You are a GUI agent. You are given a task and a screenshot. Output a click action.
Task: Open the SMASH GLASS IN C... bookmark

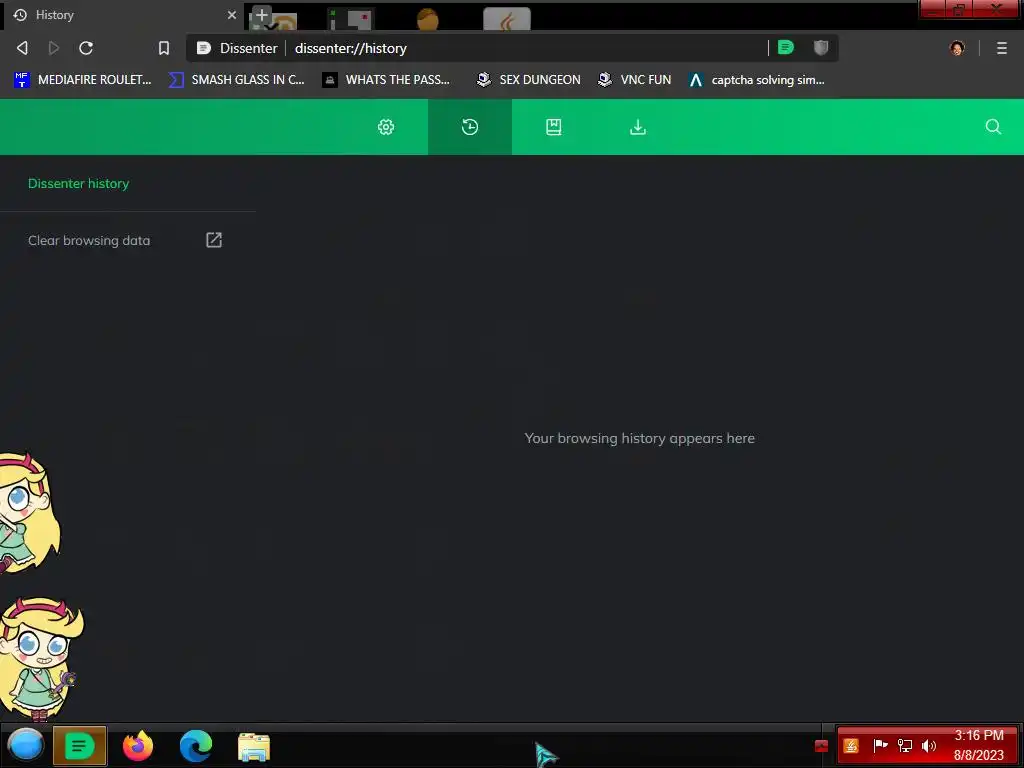236,80
